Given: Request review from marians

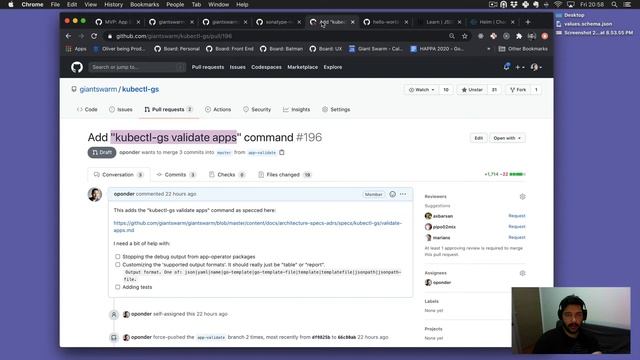Looking at the screenshot, I should click(516, 238).
